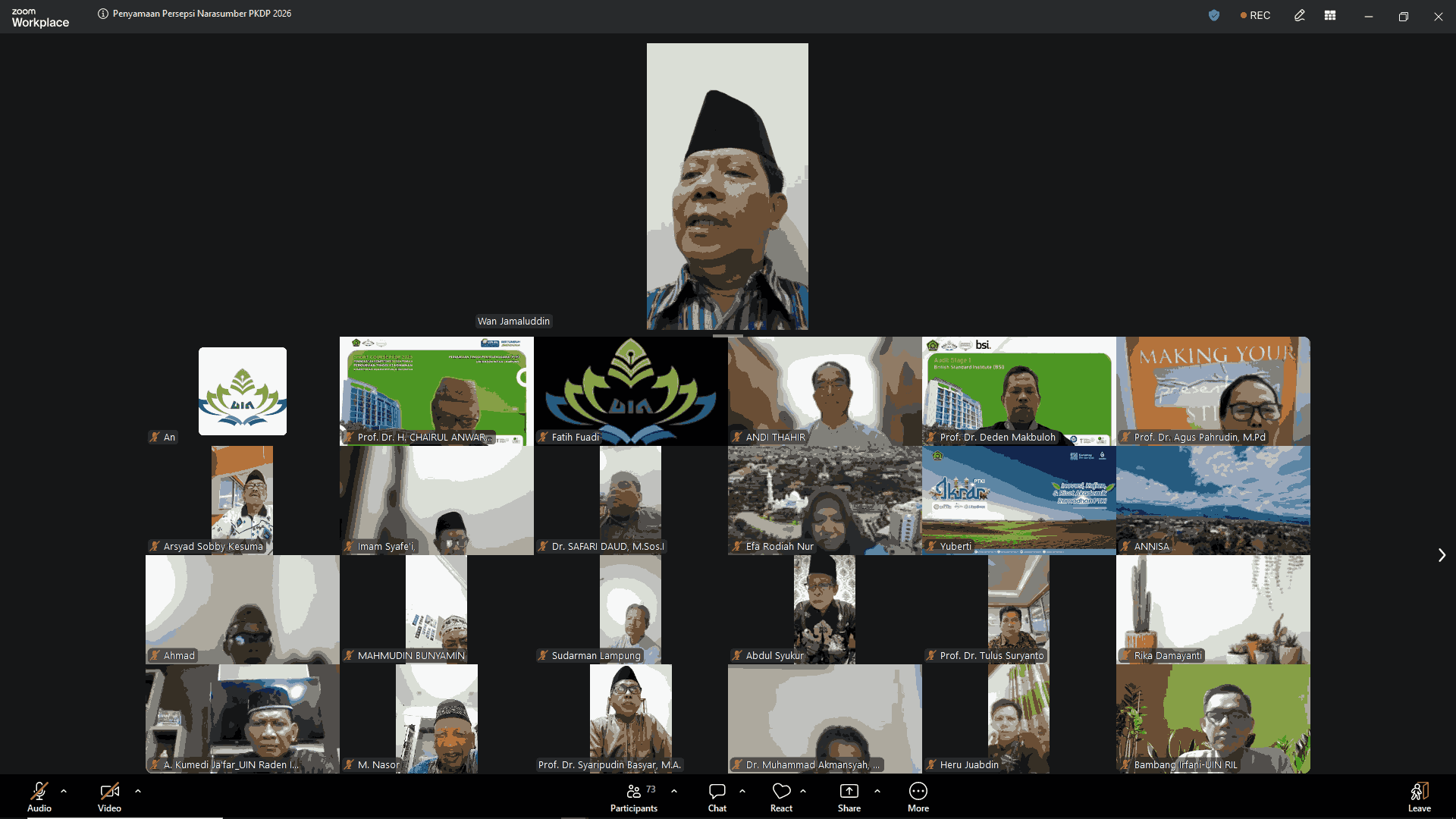Unmute using the Audio microphone icon

tap(39, 792)
